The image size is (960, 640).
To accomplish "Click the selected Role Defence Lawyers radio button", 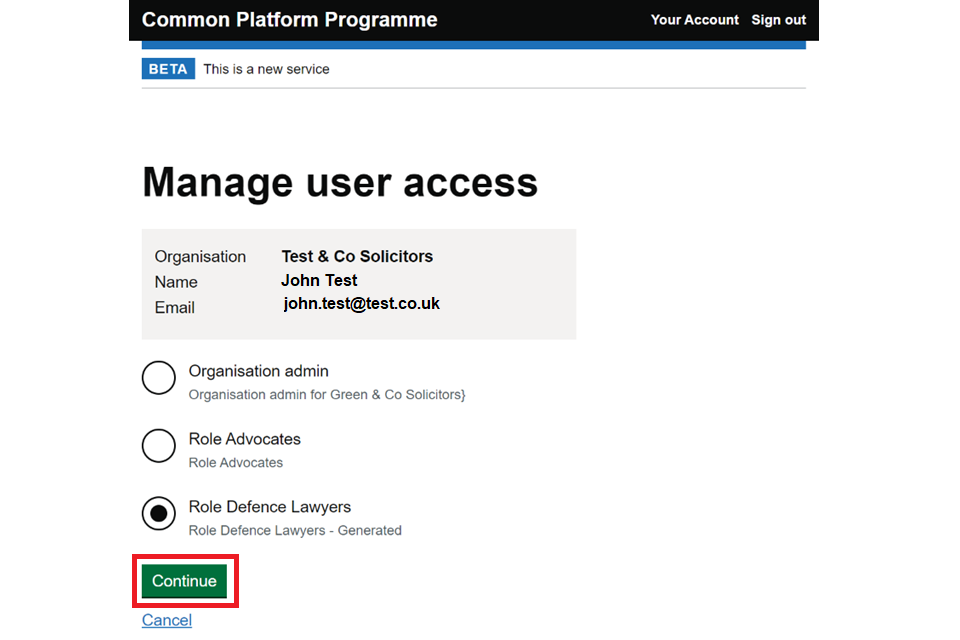I will pyautogui.click(x=159, y=514).
